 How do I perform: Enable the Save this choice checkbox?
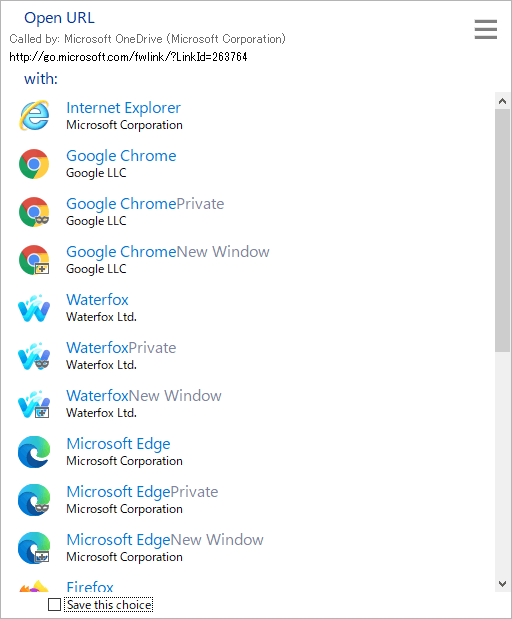coord(54,604)
